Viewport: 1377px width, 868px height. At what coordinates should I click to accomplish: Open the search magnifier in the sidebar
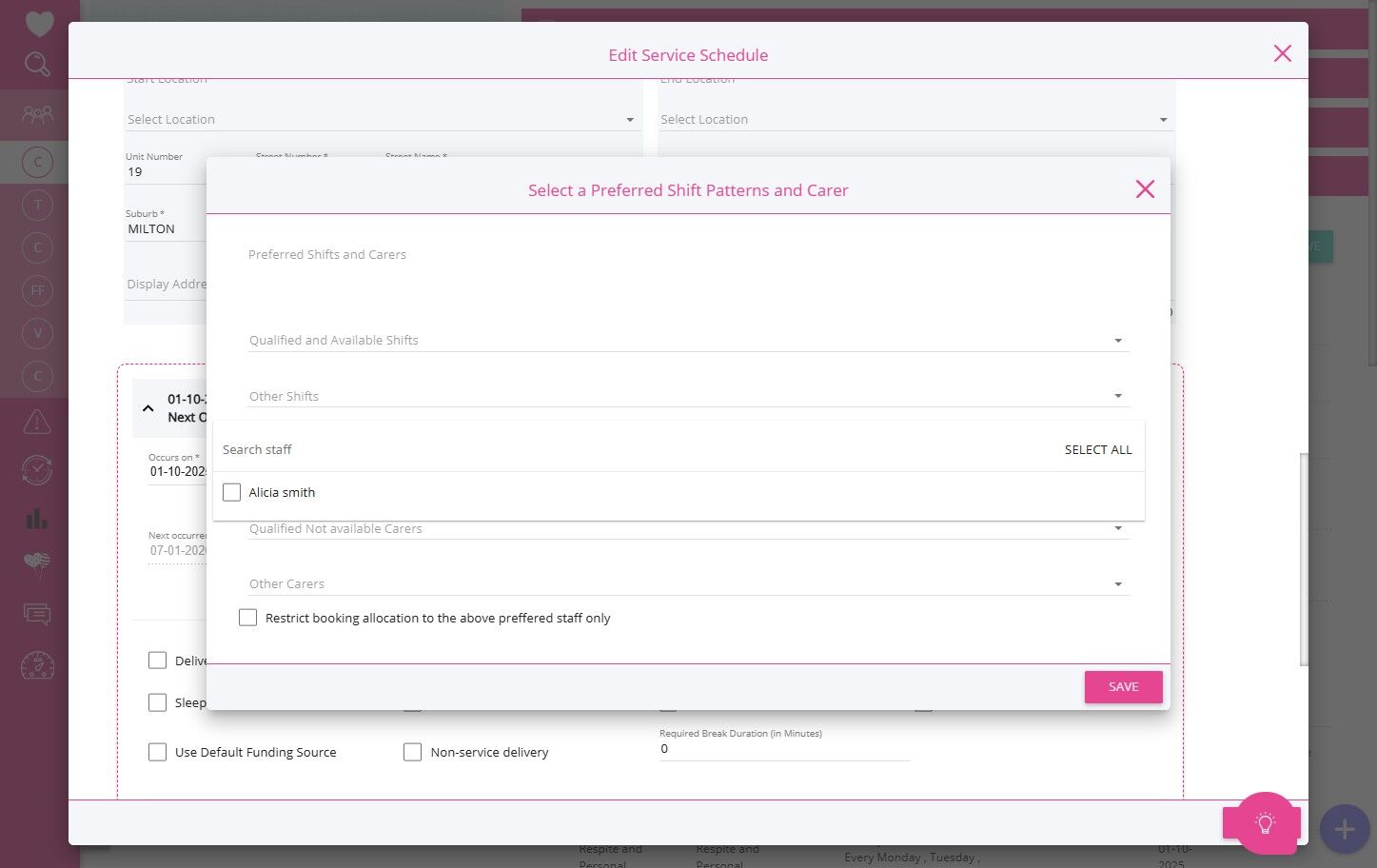(37, 64)
